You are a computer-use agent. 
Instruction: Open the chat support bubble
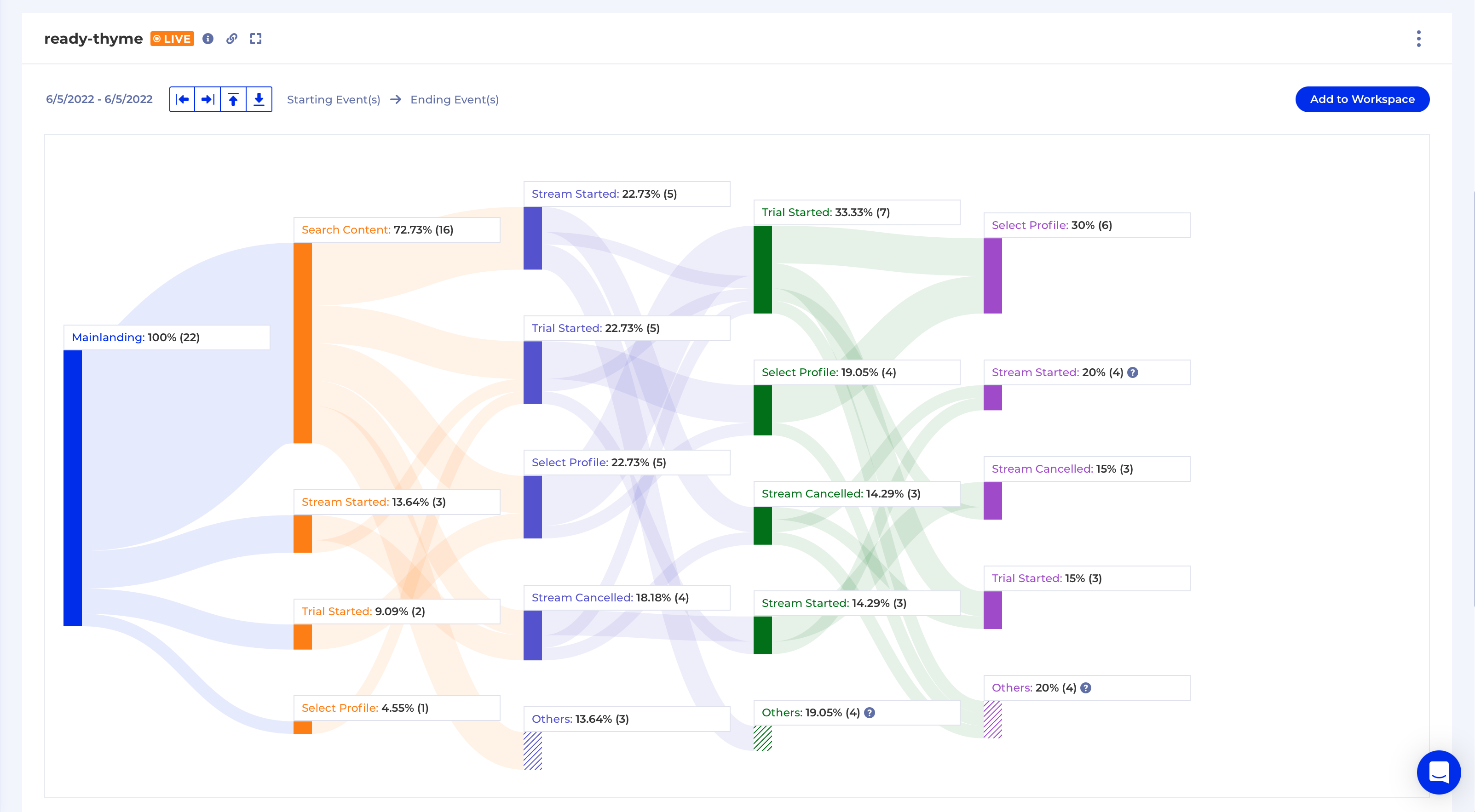(x=1438, y=772)
